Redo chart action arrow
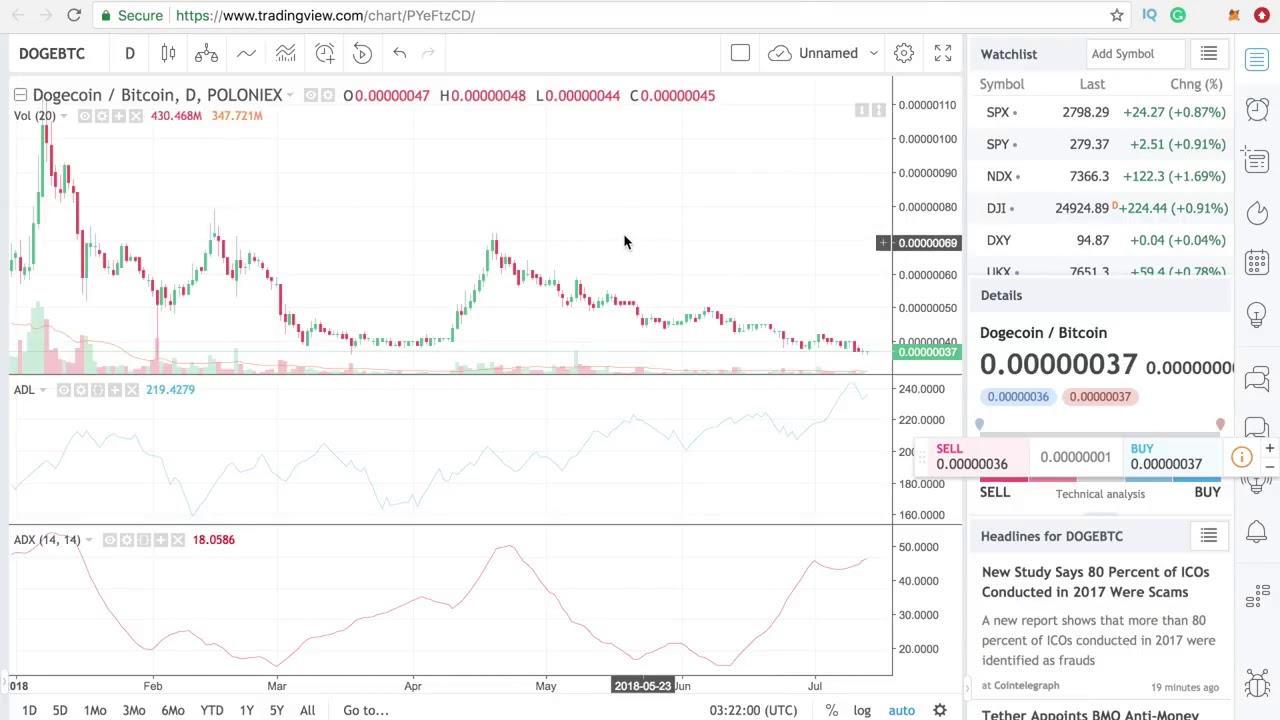The width and height of the screenshot is (1280, 720). click(428, 53)
